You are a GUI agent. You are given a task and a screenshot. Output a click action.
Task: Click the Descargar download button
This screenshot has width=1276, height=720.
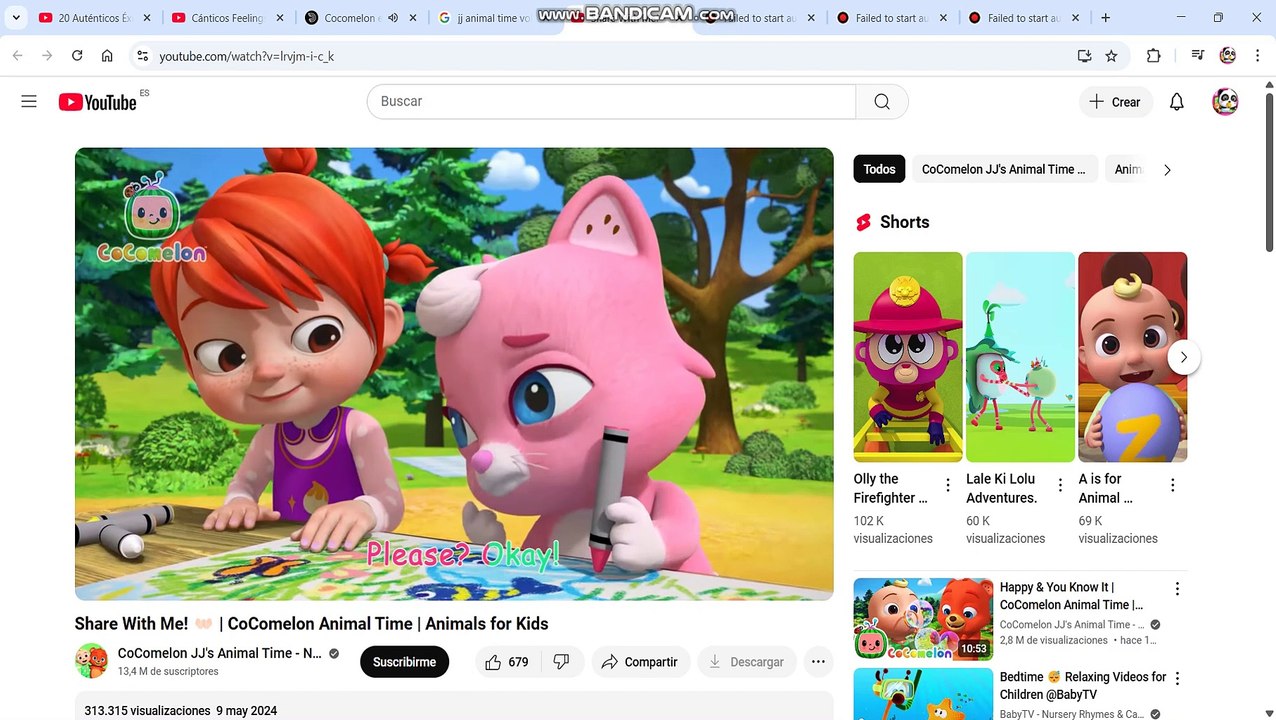[x=746, y=662]
